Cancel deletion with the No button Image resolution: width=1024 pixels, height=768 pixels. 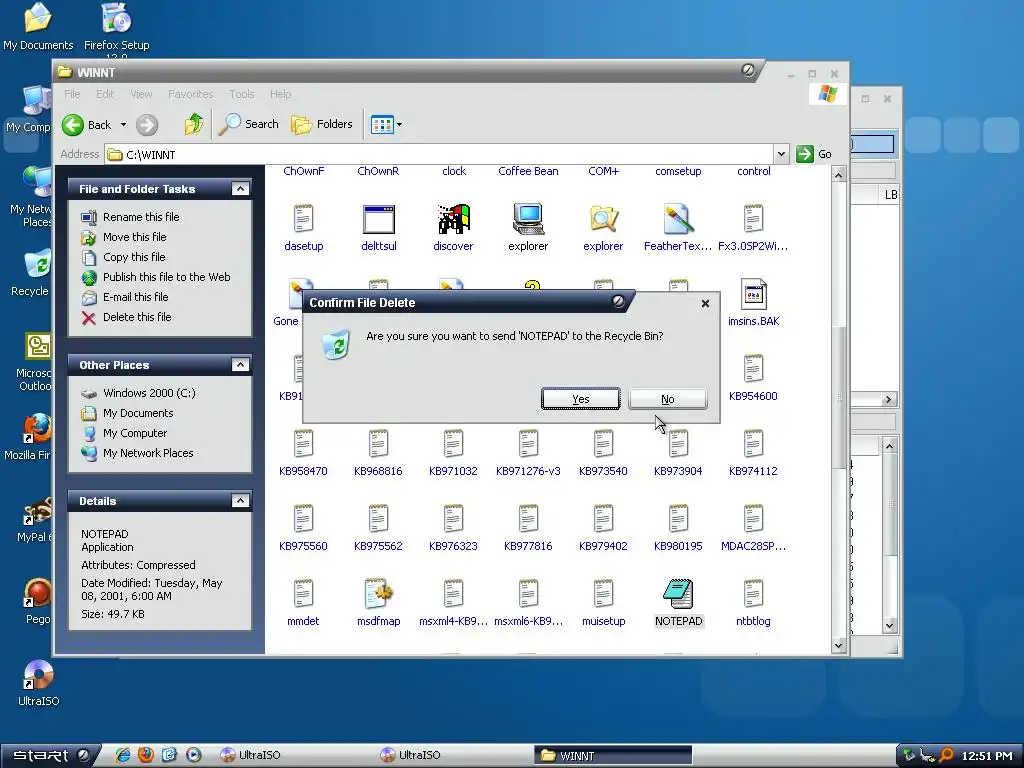tap(667, 399)
